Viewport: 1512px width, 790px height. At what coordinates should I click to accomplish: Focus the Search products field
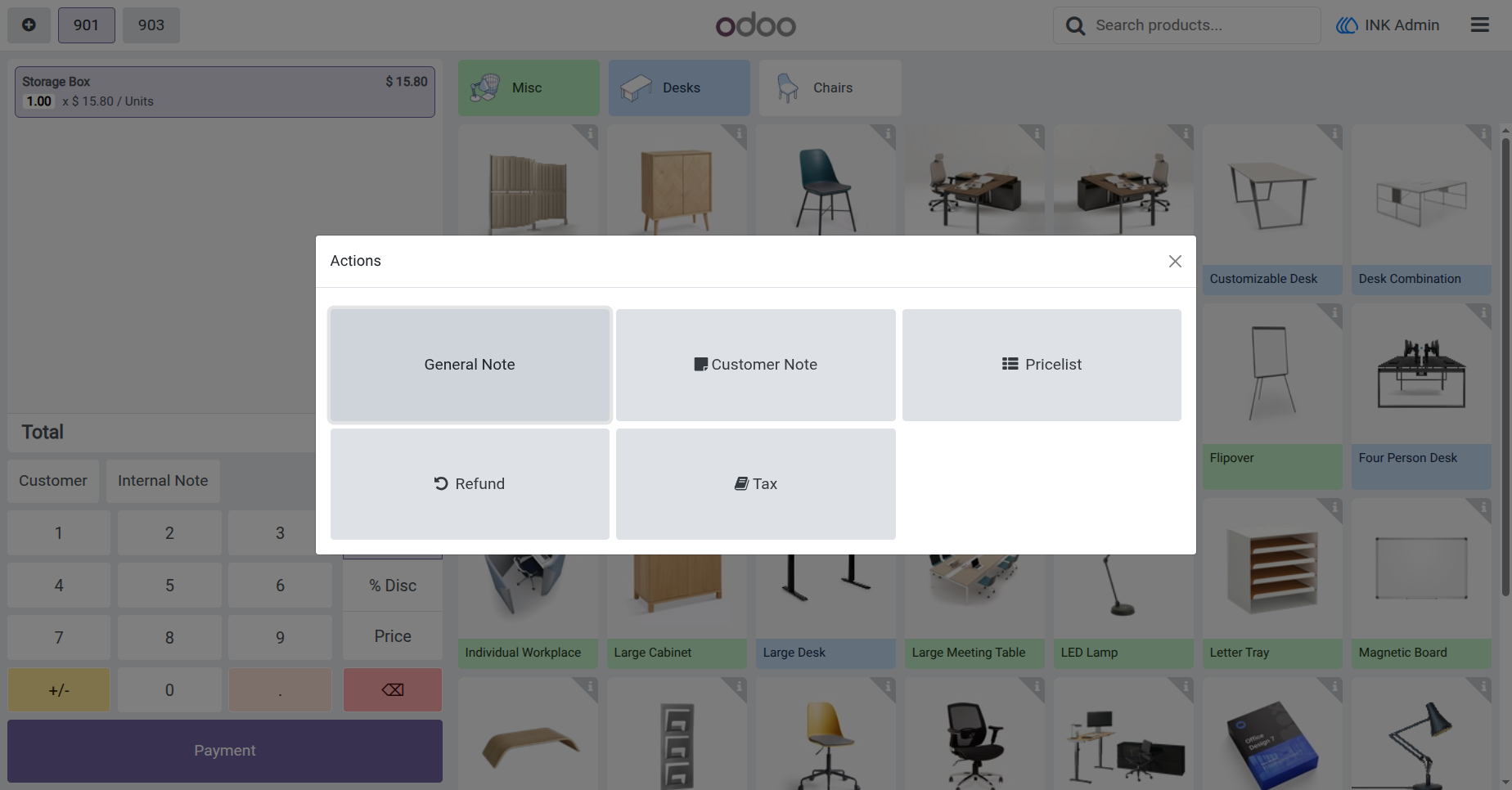pos(1187,25)
